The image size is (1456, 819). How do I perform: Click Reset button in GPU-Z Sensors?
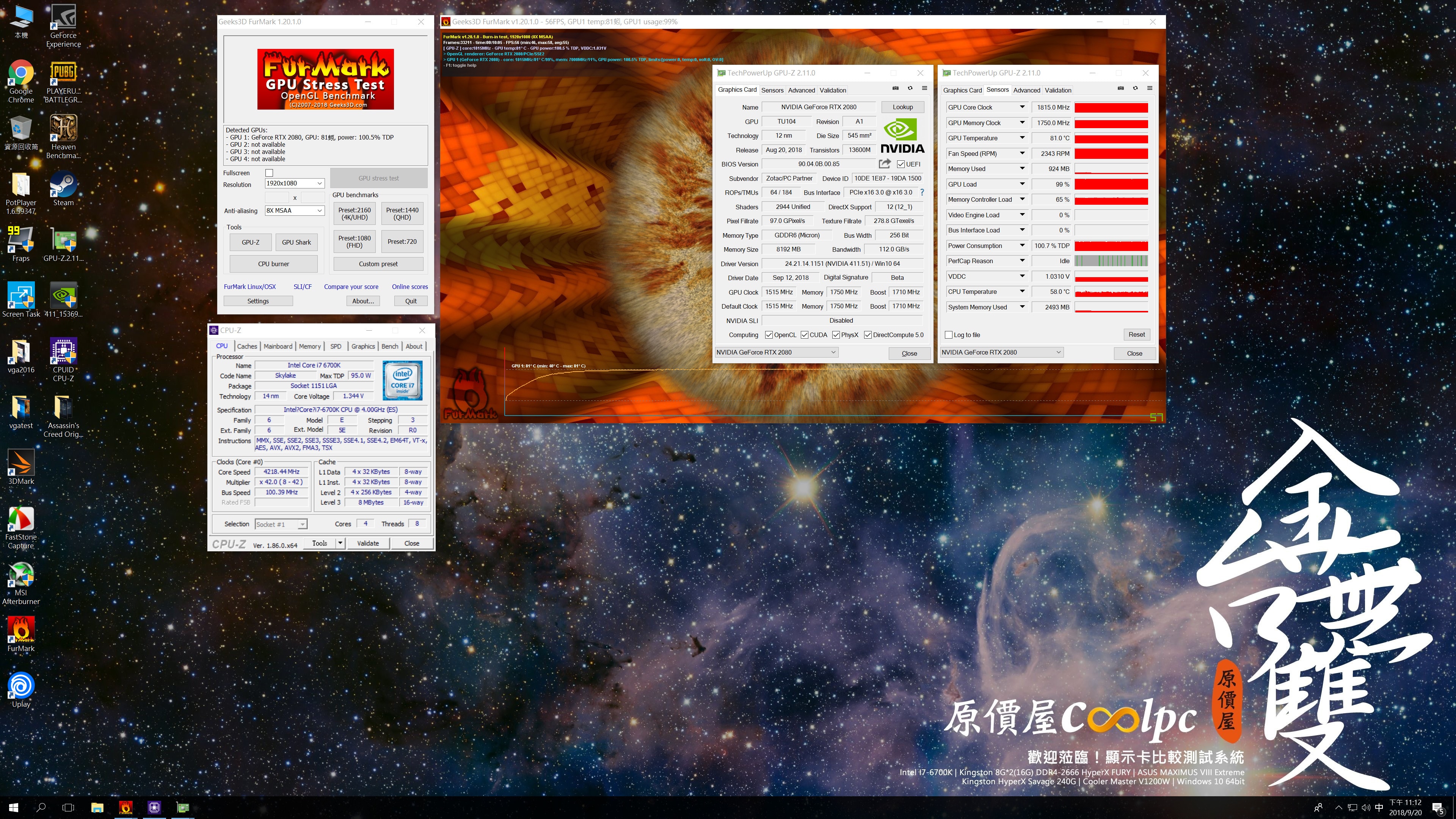click(x=1136, y=334)
